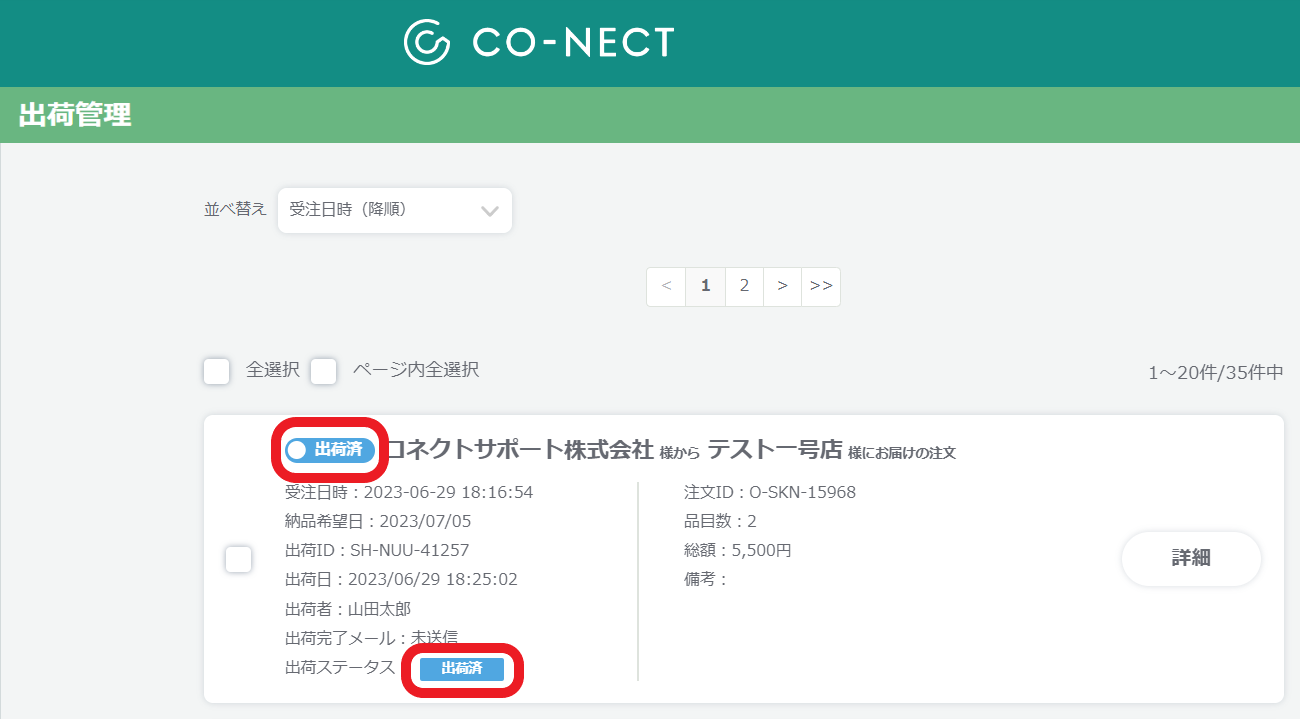Open the 並べ替え sort dropdown
This screenshot has height=719, width=1300.
tap(395, 210)
